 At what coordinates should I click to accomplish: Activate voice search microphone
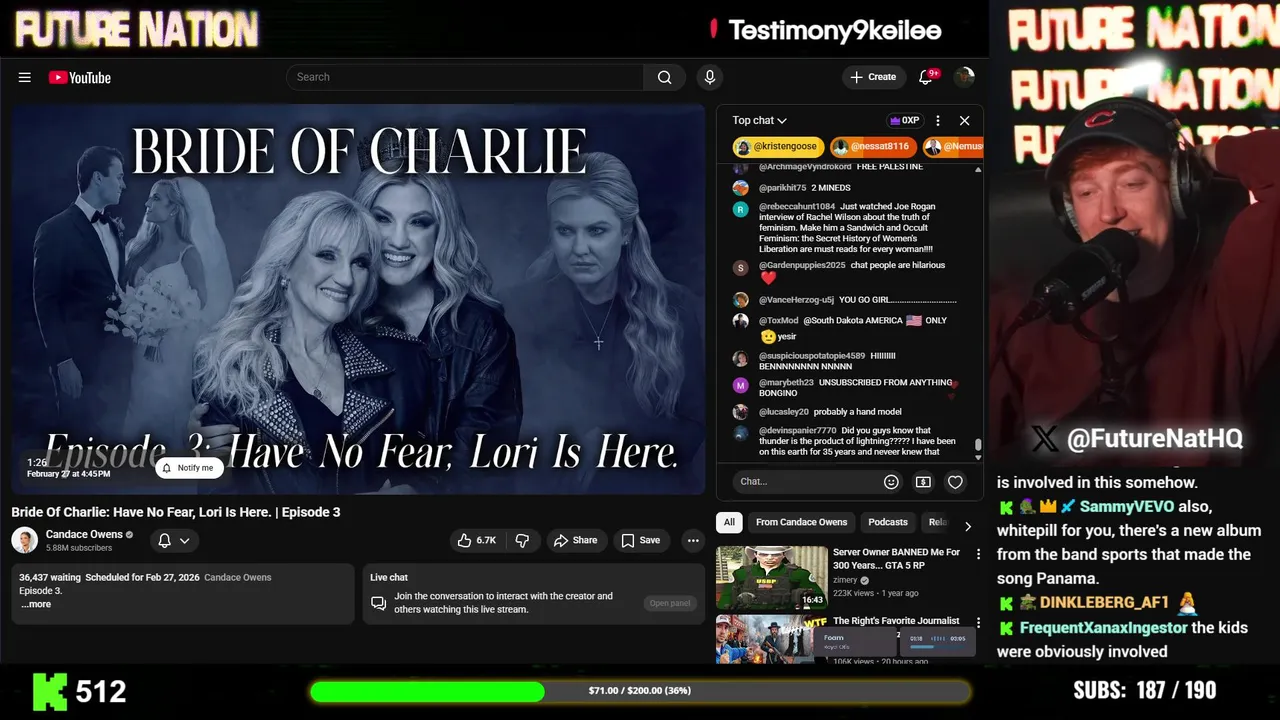click(710, 77)
